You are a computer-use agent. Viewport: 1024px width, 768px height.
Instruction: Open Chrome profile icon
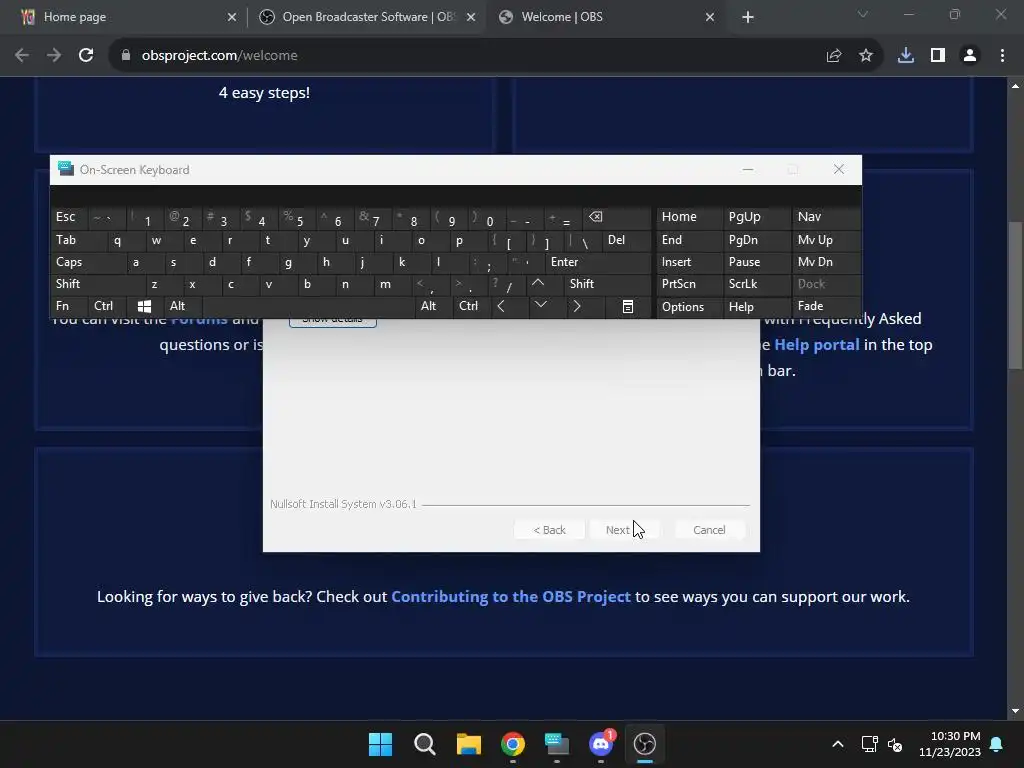point(970,56)
